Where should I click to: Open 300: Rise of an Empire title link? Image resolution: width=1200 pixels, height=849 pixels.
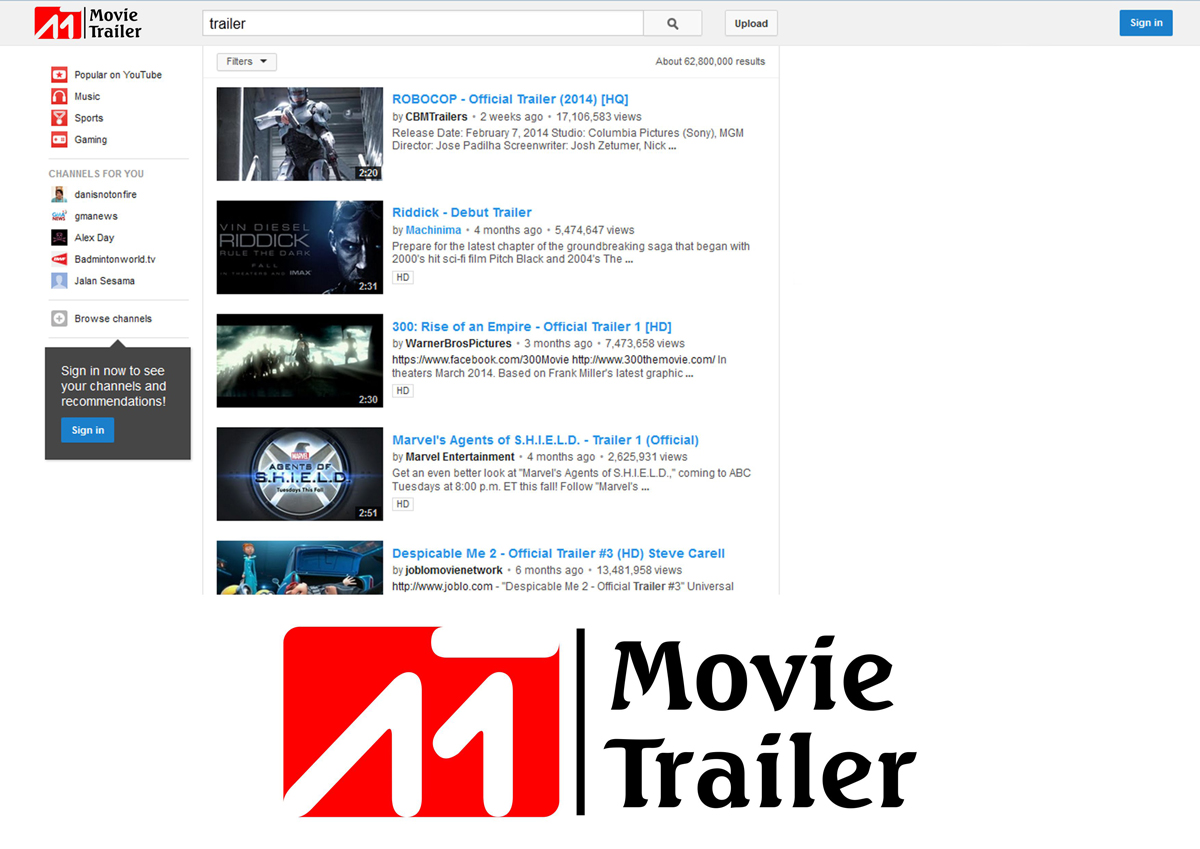click(532, 326)
